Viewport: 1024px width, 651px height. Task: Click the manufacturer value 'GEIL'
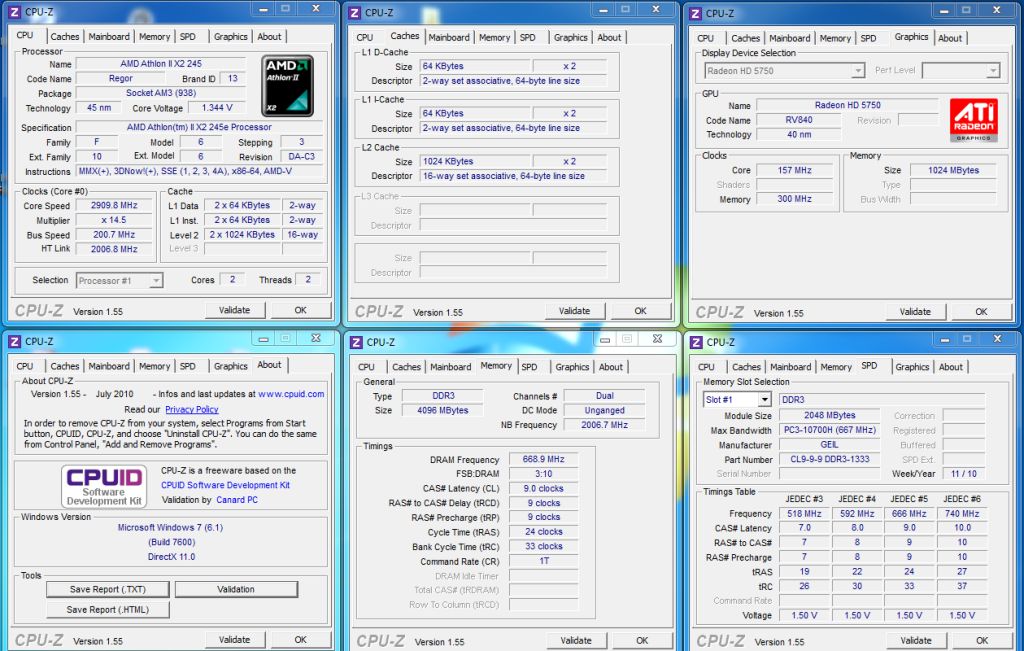[829, 445]
